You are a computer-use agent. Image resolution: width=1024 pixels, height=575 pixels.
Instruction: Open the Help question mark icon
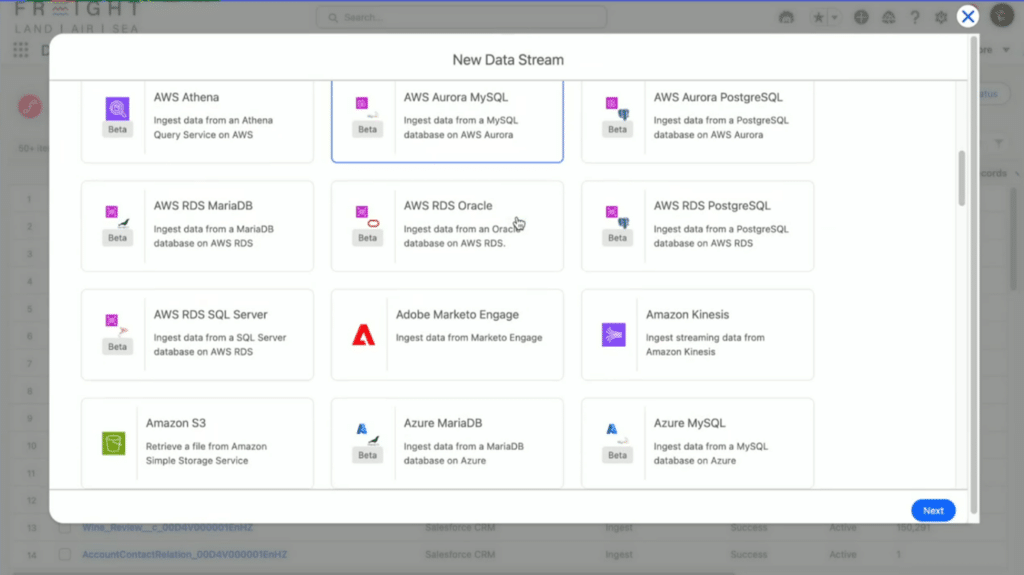pyautogui.click(x=914, y=17)
